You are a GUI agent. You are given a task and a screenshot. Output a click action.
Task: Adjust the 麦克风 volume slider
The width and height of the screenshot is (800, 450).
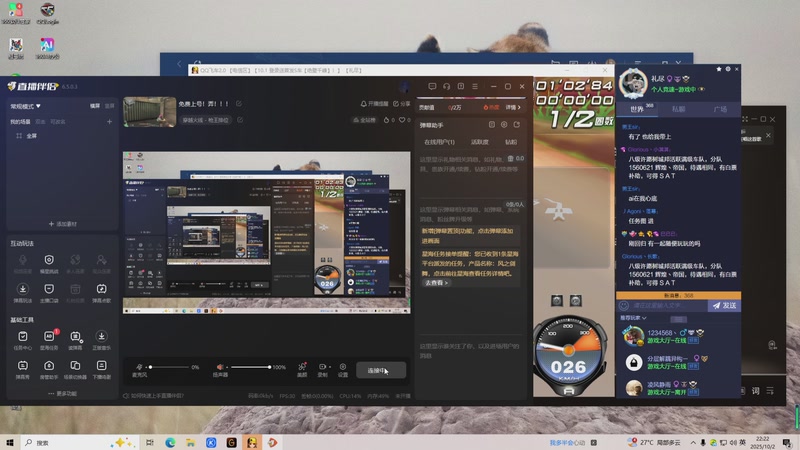[x=168, y=367]
